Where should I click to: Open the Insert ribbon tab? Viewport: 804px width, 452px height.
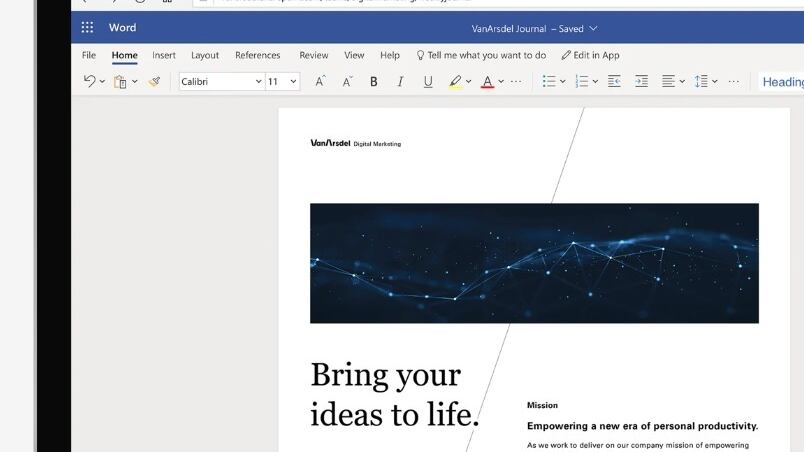[164, 56]
